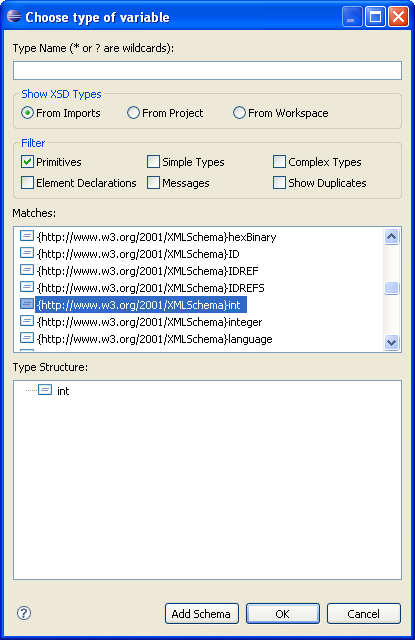Click the IDREFS entry's type icon
This screenshot has height=640, width=415.
27,287
